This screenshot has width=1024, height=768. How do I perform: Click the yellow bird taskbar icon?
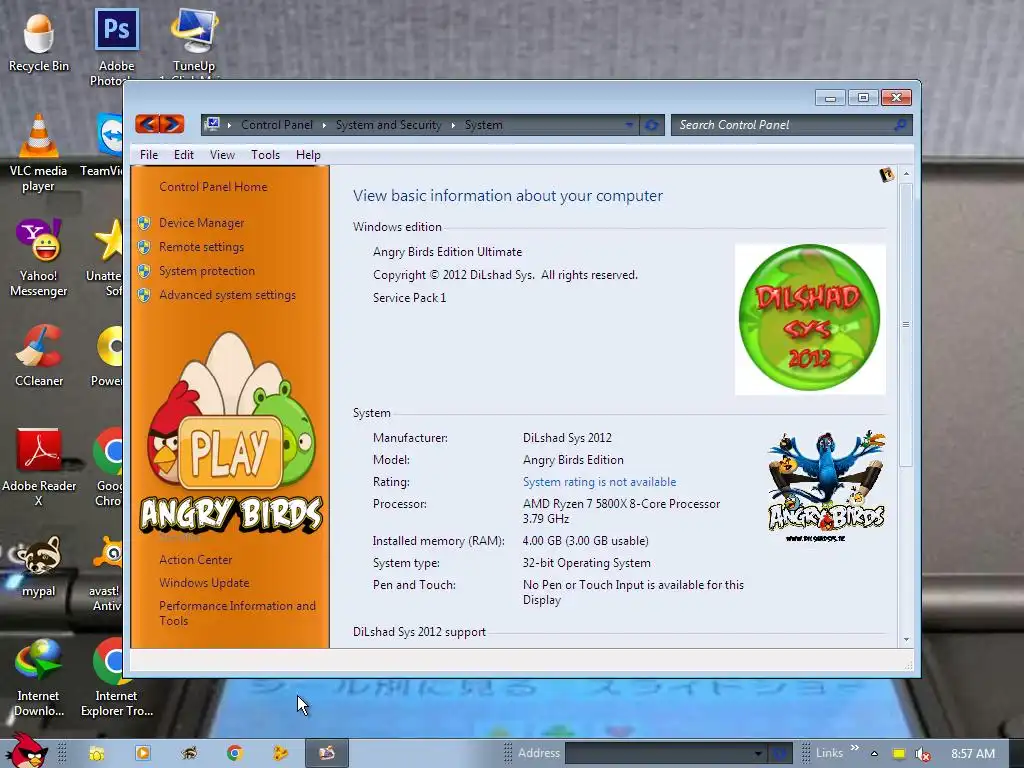[280, 753]
